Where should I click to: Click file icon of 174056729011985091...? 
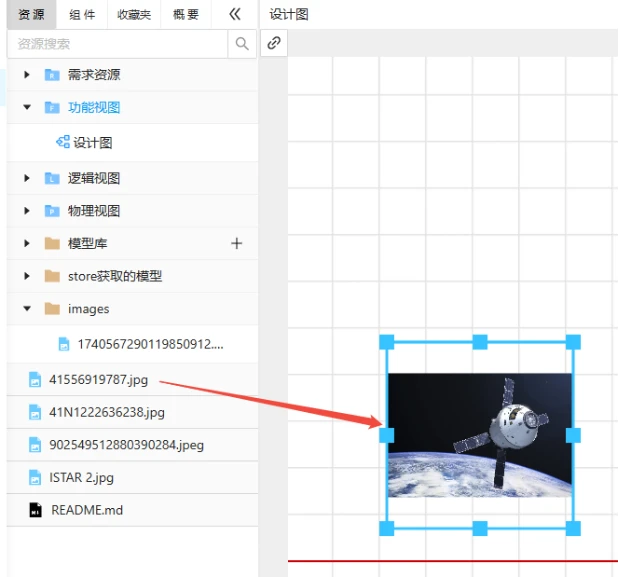tap(64, 344)
